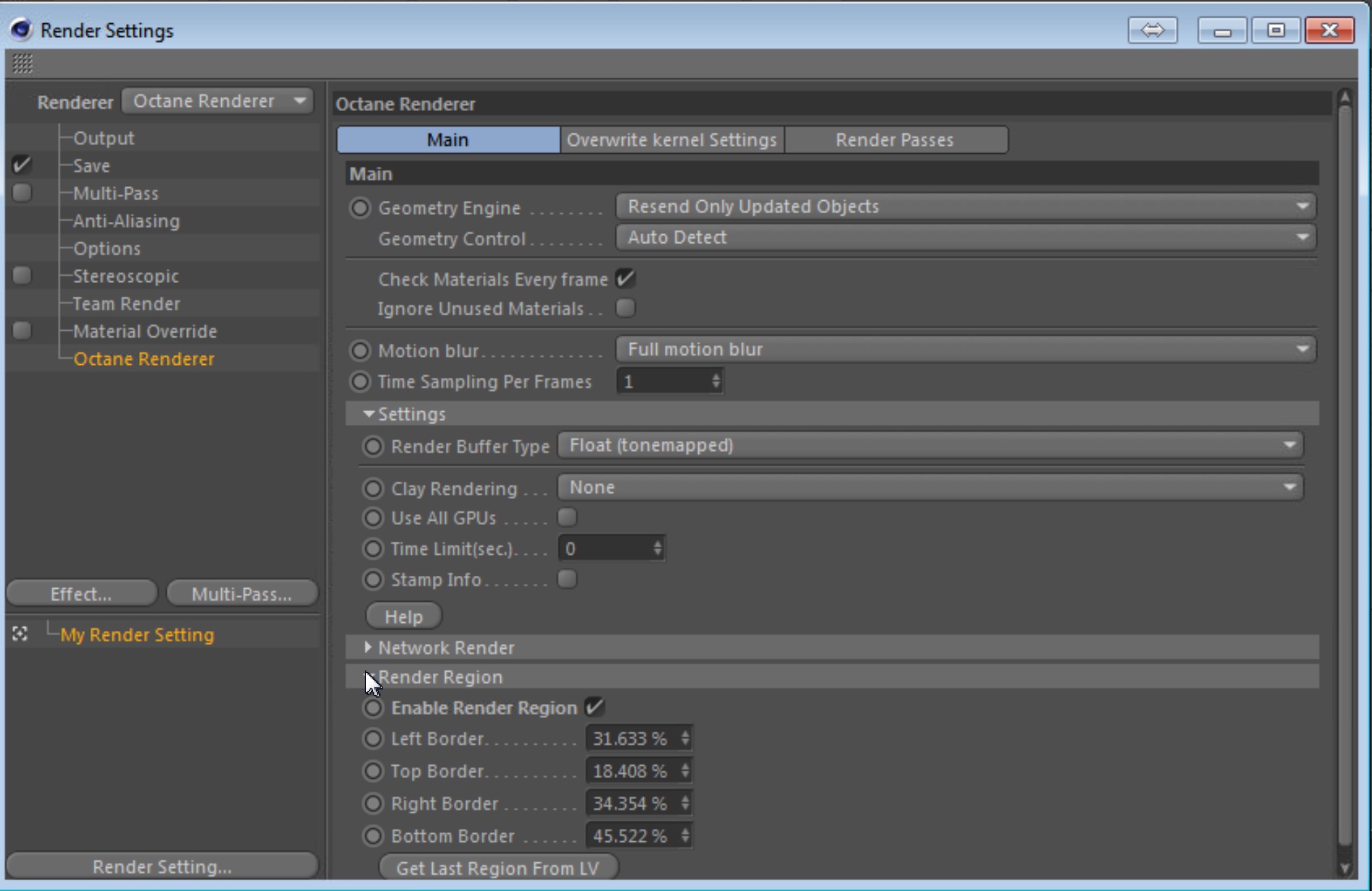The height and width of the screenshot is (891, 1372).
Task: Click the Time Limit stepper arrows
Action: [x=657, y=548]
